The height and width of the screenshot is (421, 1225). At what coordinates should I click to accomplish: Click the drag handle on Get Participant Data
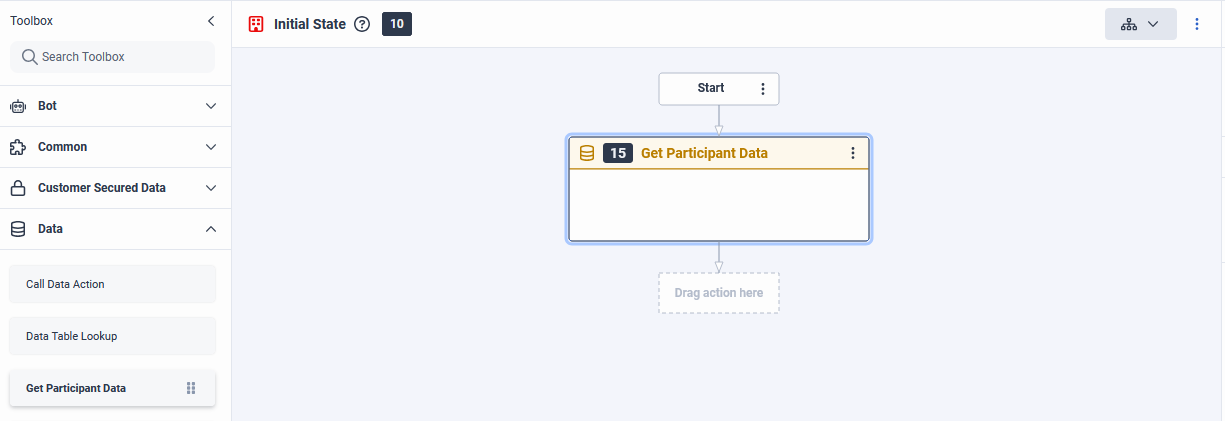tap(191, 388)
